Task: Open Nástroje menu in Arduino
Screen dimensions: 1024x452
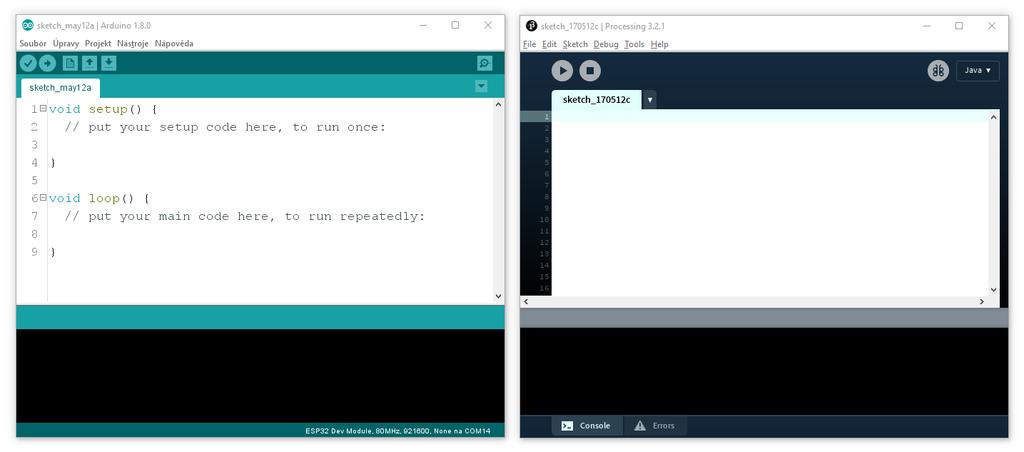Action: click(133, 44)
